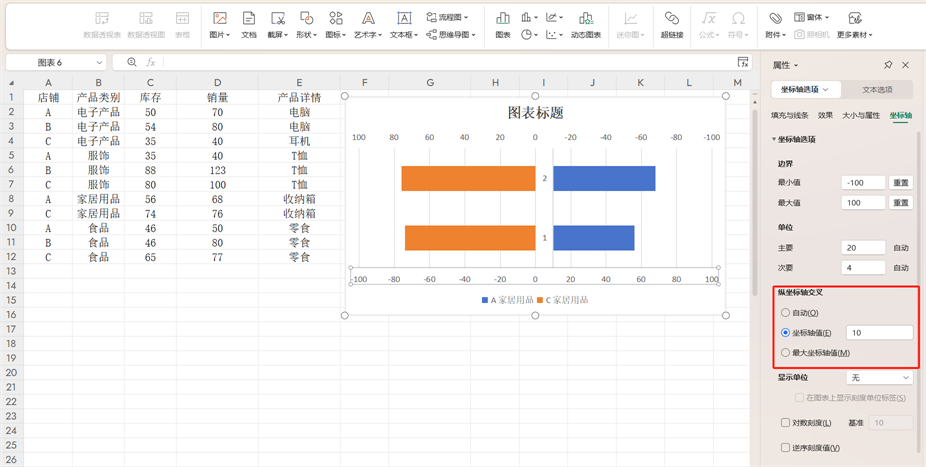Click the 截屏 screenshot tool icon
The width and height of the screenshot is (926, 467).
coord(278,19)
